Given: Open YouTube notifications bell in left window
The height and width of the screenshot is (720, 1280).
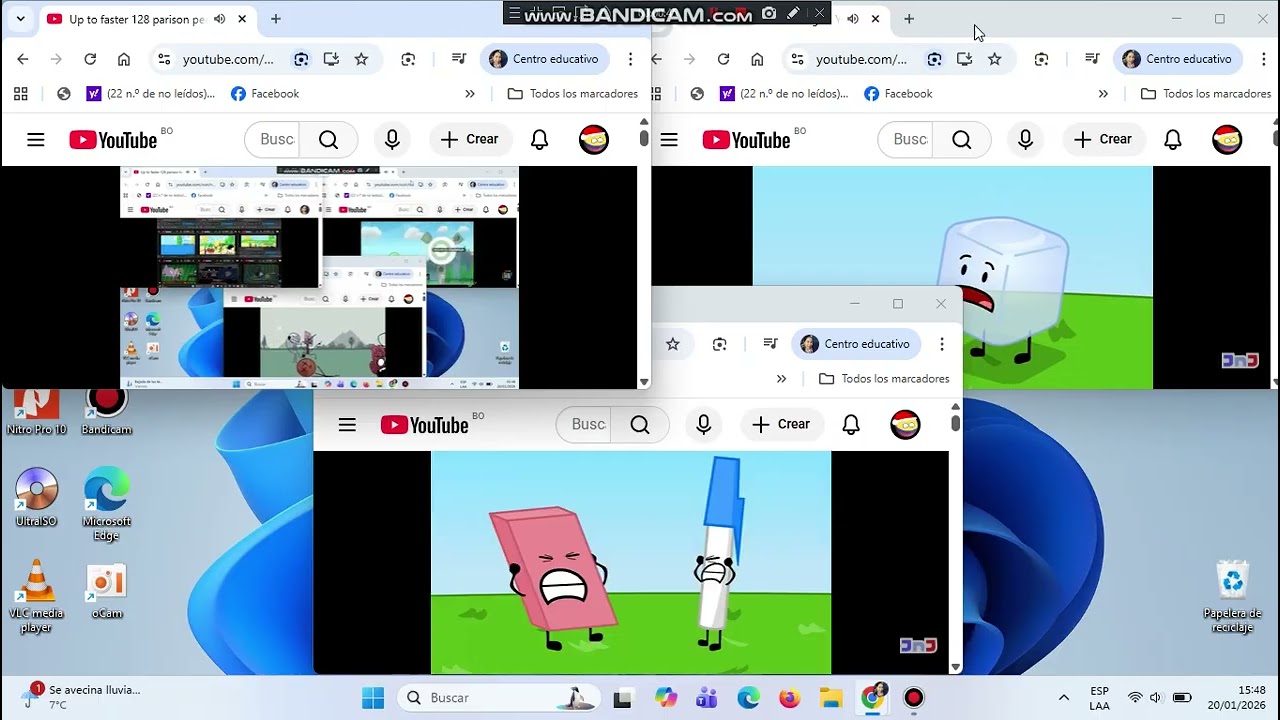Looking at the screenshot, I should click(540, 140).
